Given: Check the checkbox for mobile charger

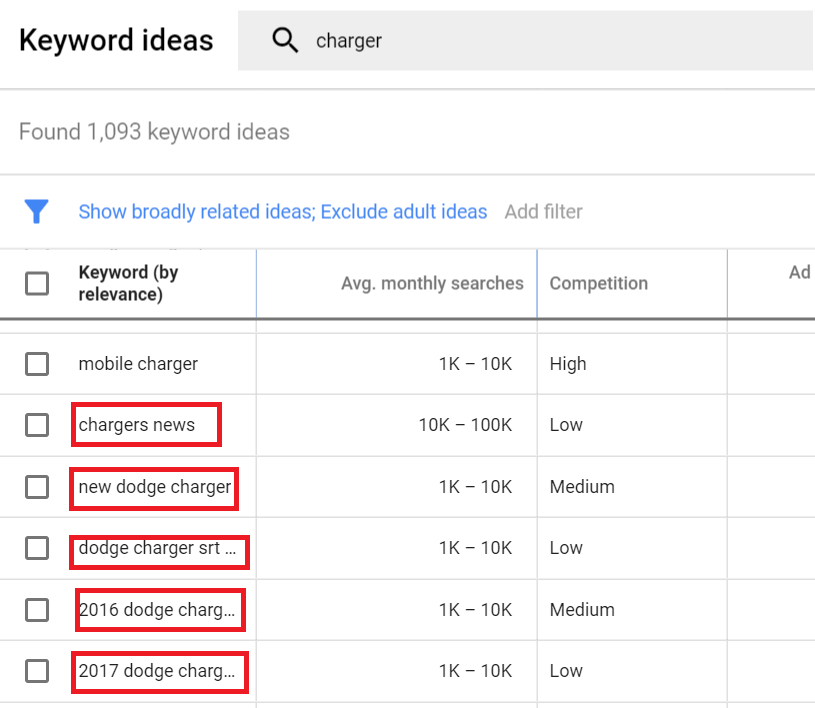Looking at the screenshot, I should pos(37,364).
